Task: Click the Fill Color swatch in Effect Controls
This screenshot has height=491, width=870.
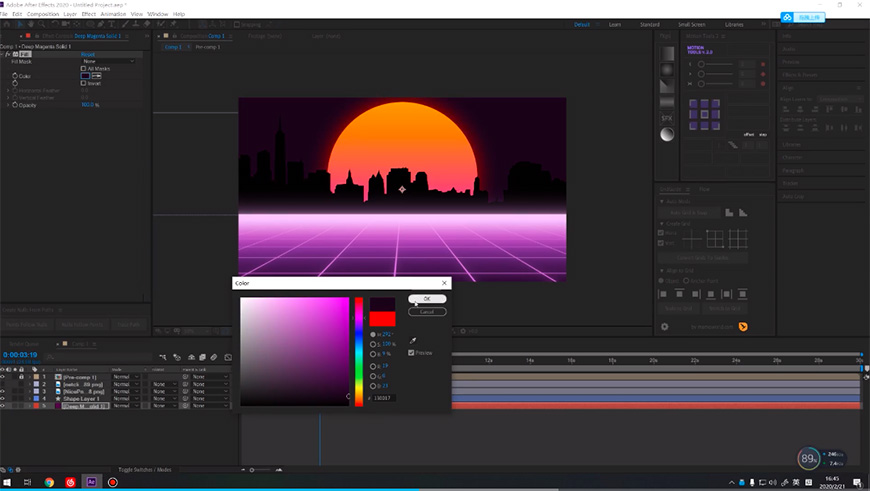Action: coord(85,76)
